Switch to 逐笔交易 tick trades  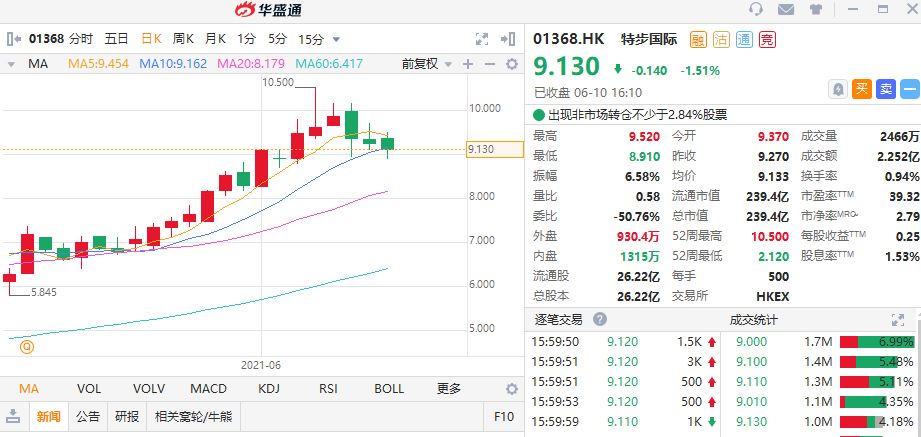[x=558, y=320]
